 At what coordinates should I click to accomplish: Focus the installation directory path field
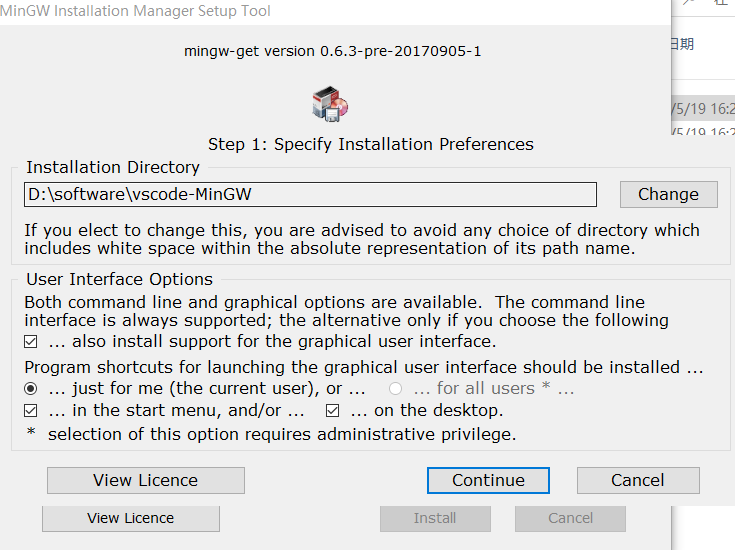[310, 194]
